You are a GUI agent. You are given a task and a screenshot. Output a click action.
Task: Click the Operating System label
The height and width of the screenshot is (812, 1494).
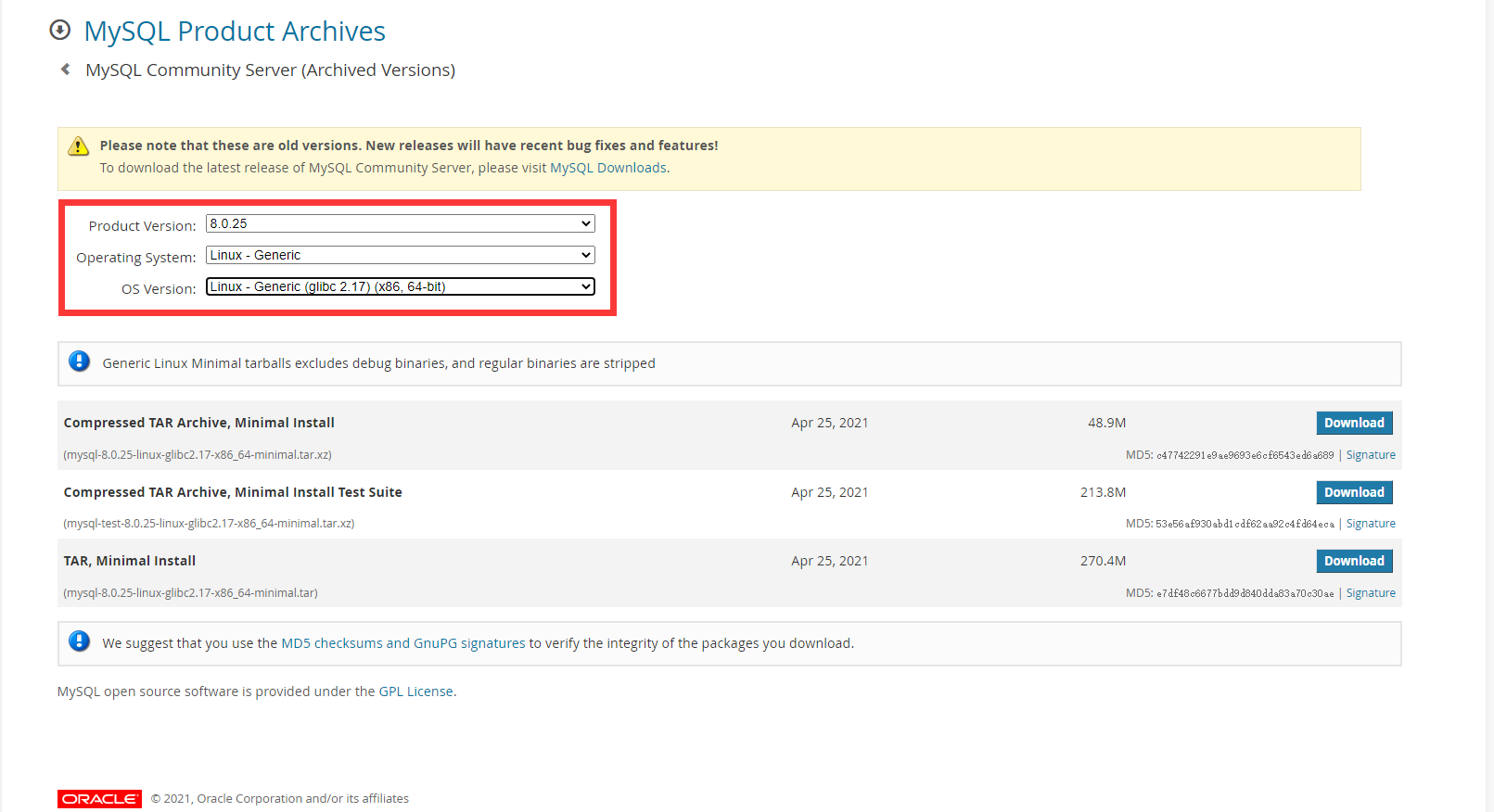coord(136,258)
